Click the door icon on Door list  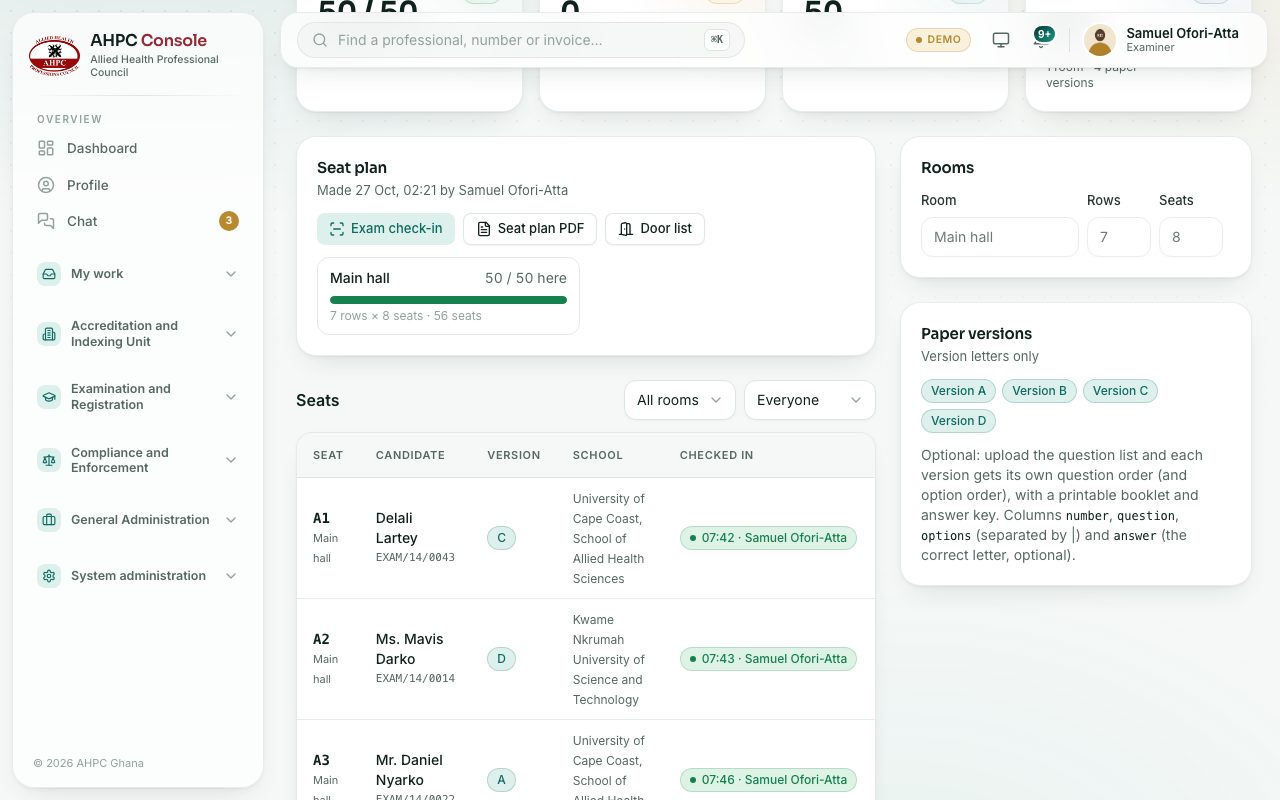pos(626,229)
